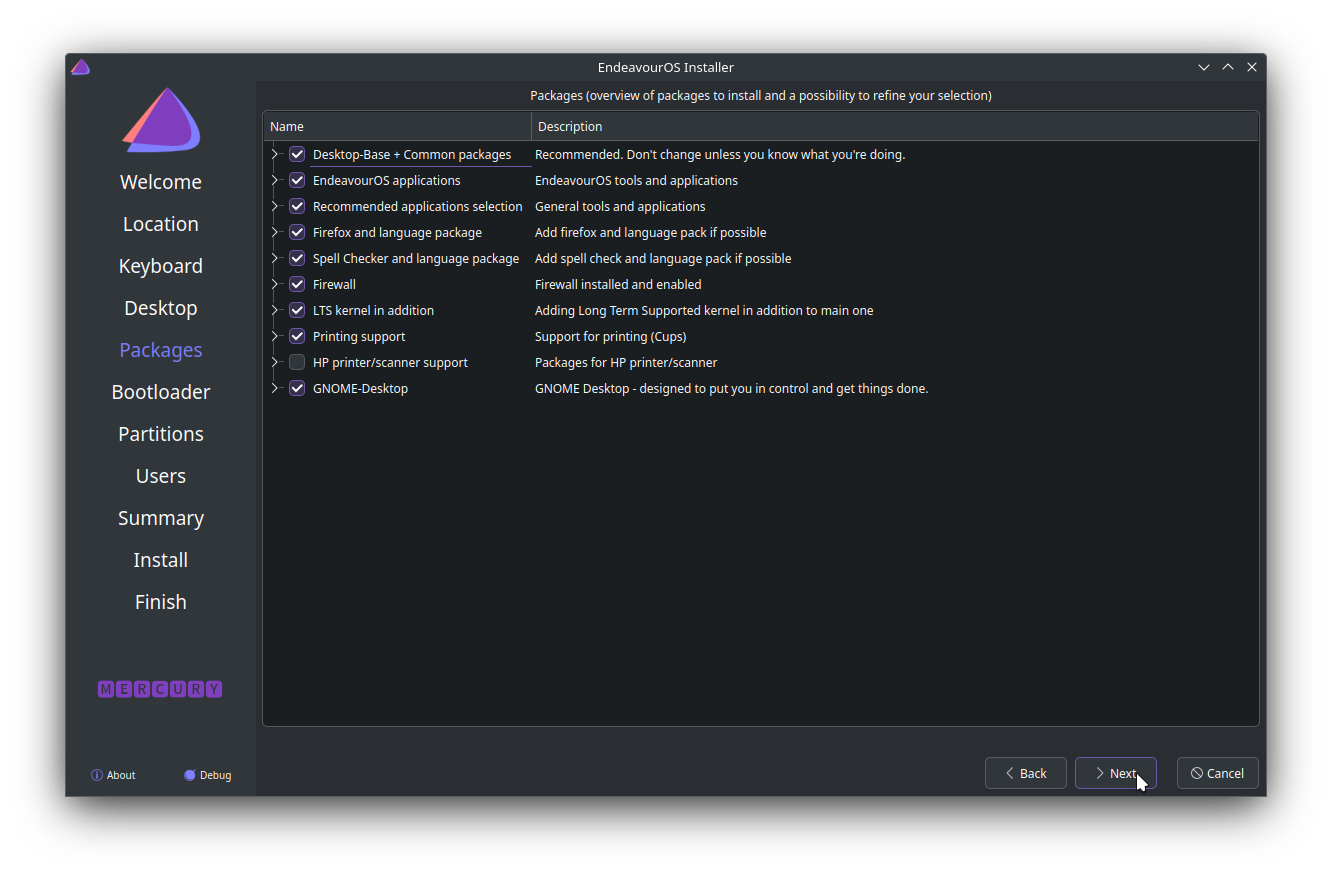Select the Keyboard step
The width and height of the screenshot is (1332, 874).
161,266
